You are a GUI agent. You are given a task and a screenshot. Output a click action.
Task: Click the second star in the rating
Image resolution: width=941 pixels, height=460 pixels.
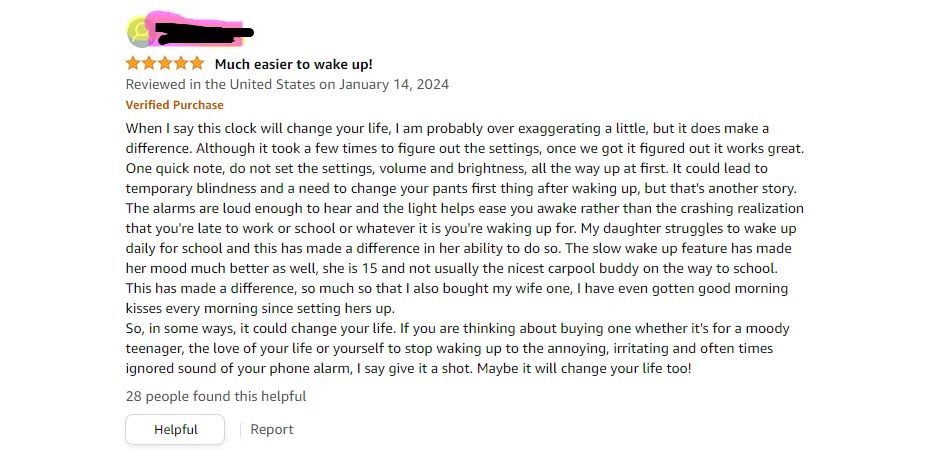pyautogui.click(x=149, y=64)
